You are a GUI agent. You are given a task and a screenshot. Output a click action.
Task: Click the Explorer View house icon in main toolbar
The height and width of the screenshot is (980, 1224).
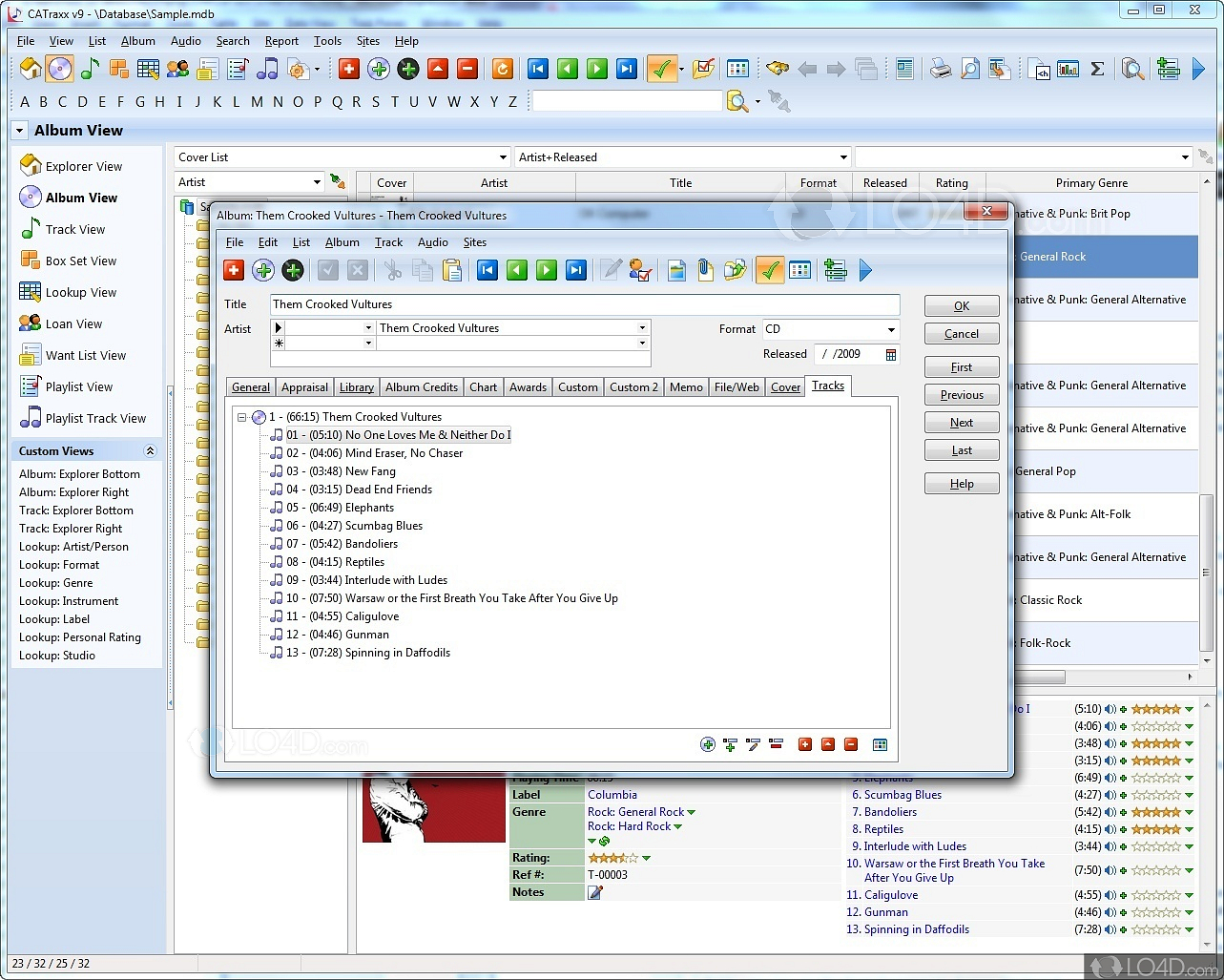tap(31, 69)
